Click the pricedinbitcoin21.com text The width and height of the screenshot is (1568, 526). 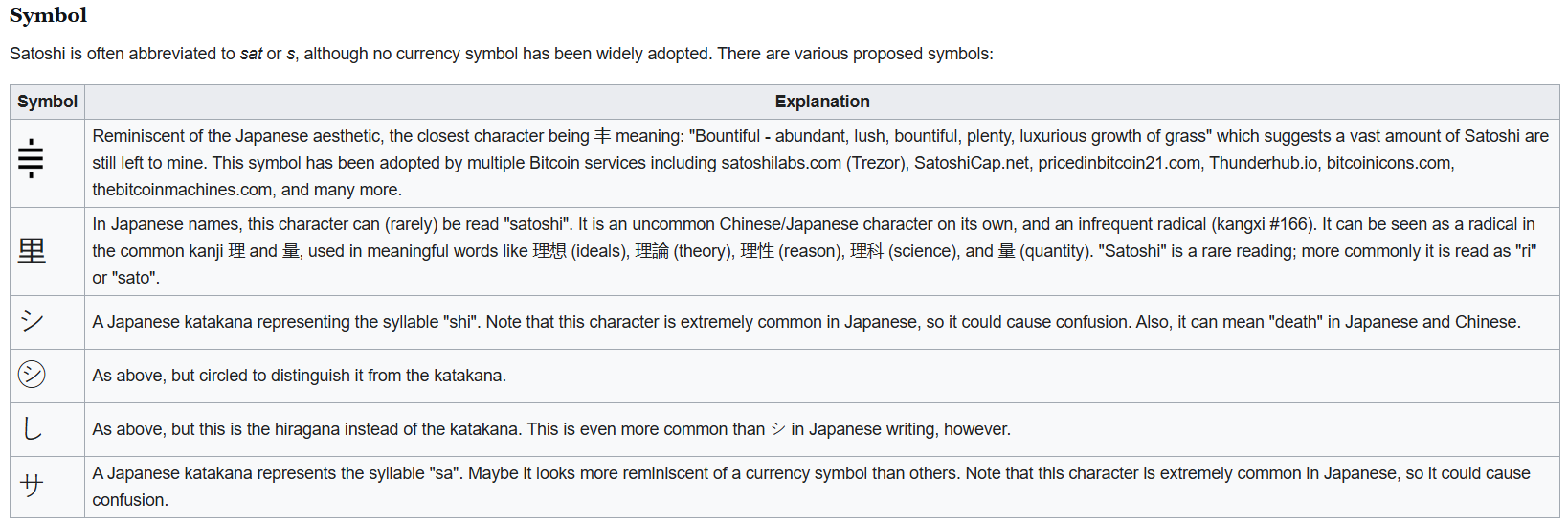coord(1119,163)
